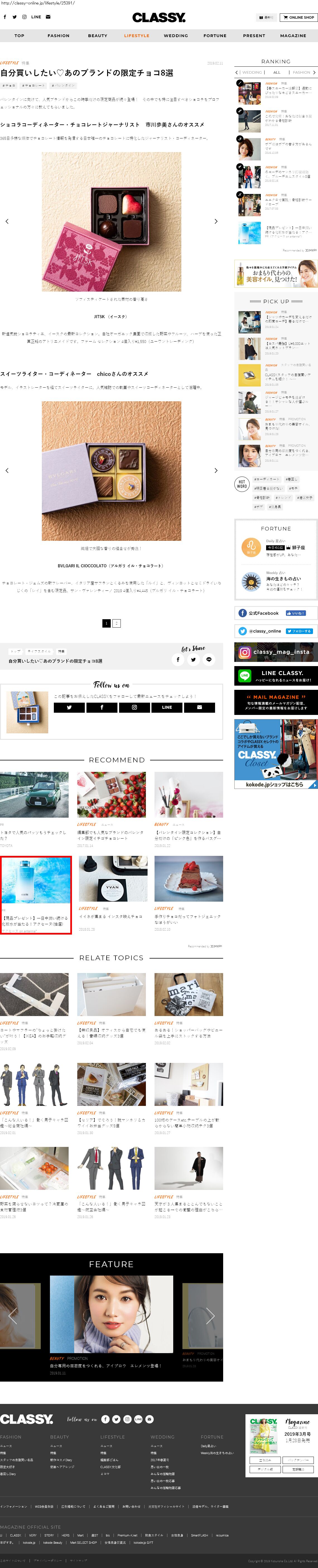The width and height of the screenshot is (318, 1568).
Task: Open the @classy_online Twitter sidebar banner
Action: coord(276,631)
